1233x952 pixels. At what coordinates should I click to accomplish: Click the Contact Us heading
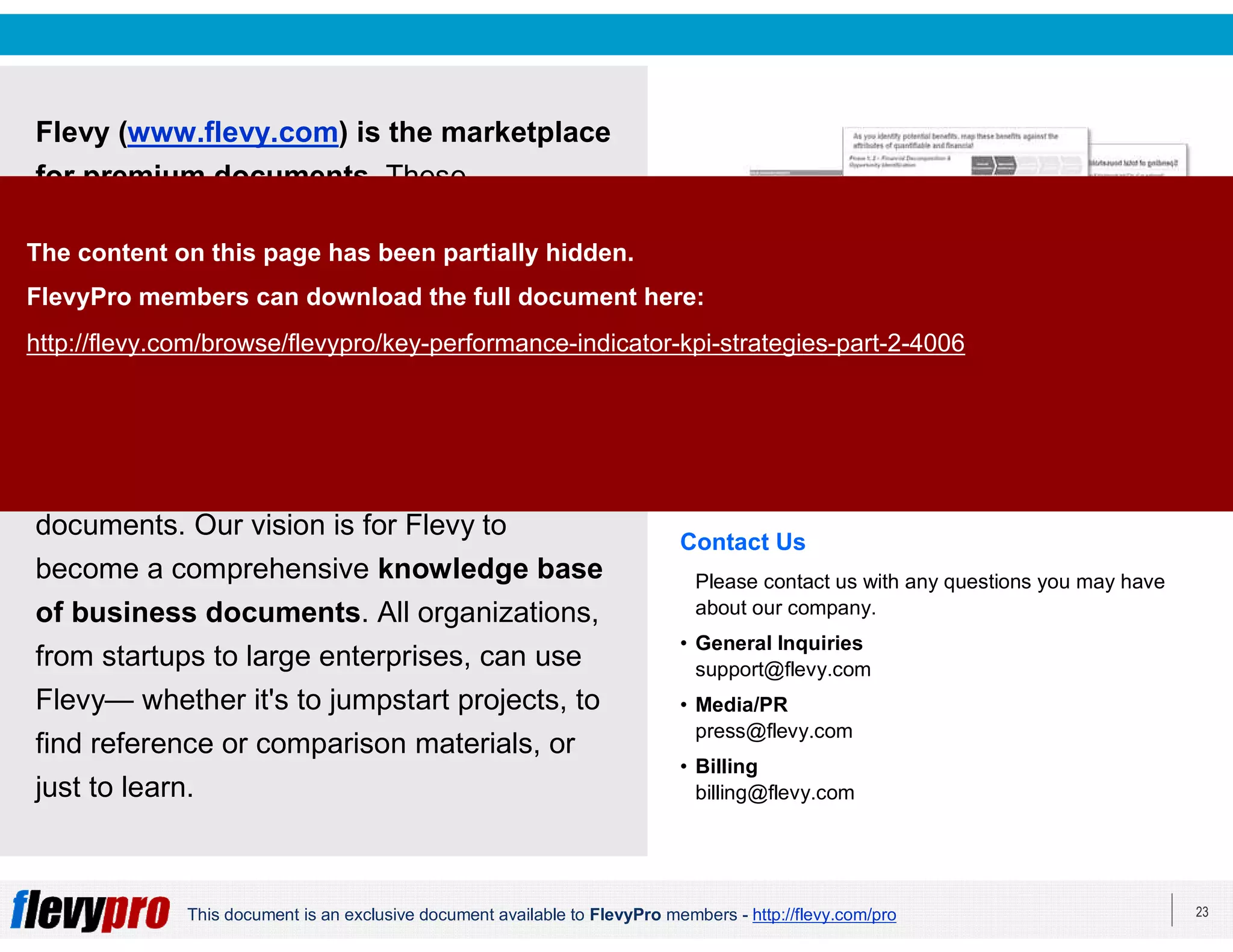pos(742,542)
